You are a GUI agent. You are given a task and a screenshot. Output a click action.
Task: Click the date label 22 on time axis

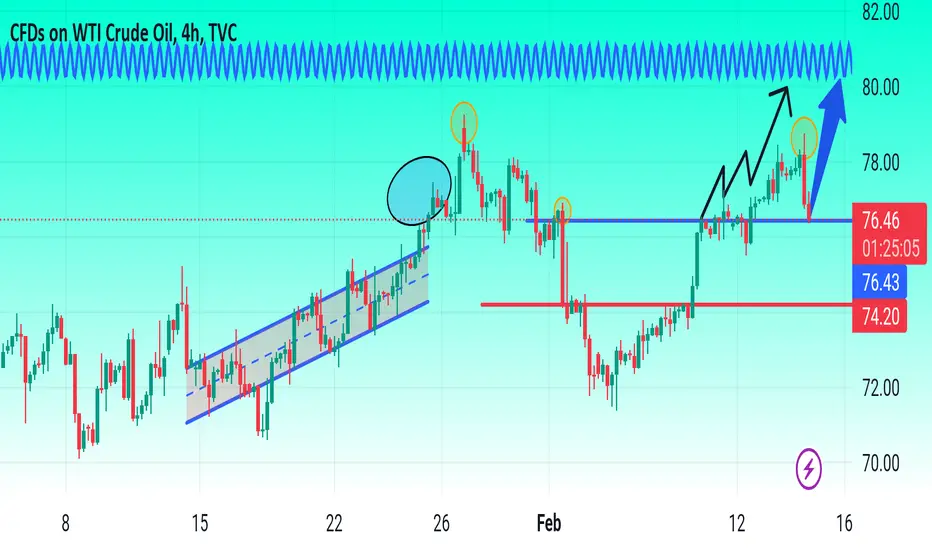point(334,523)
